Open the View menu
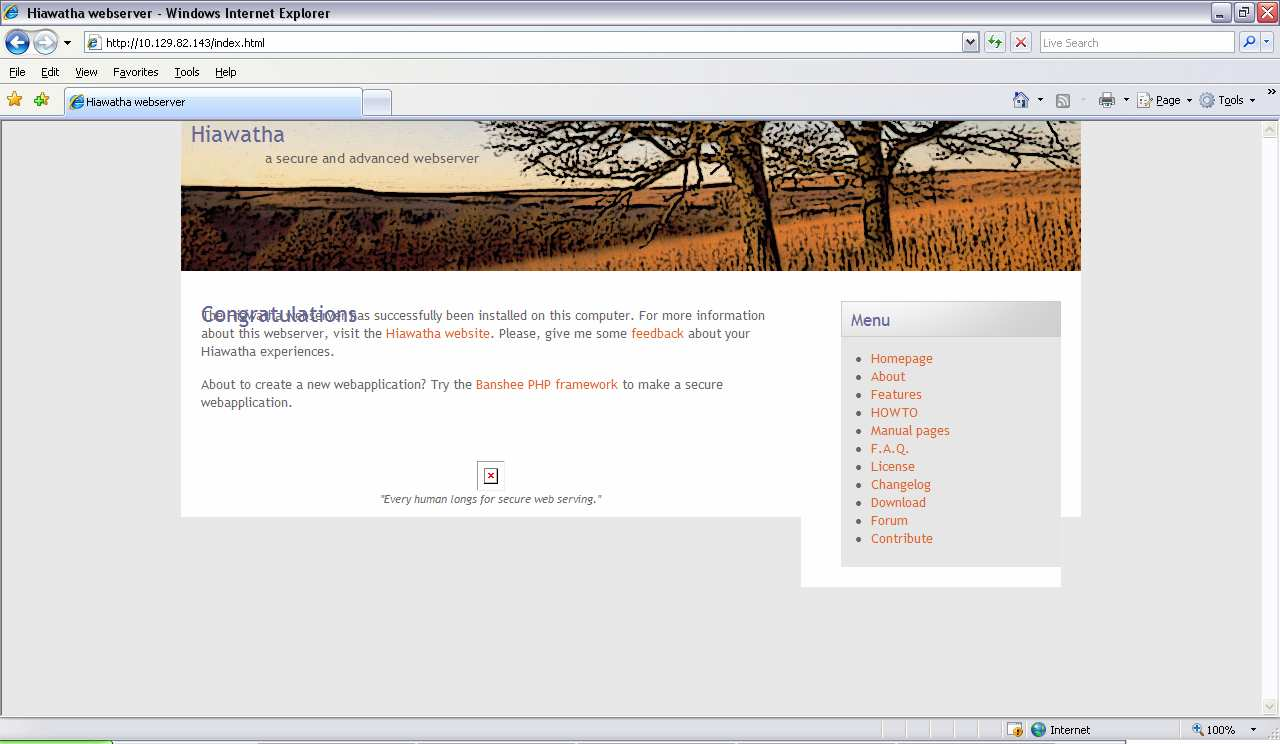 pos(86,72)
